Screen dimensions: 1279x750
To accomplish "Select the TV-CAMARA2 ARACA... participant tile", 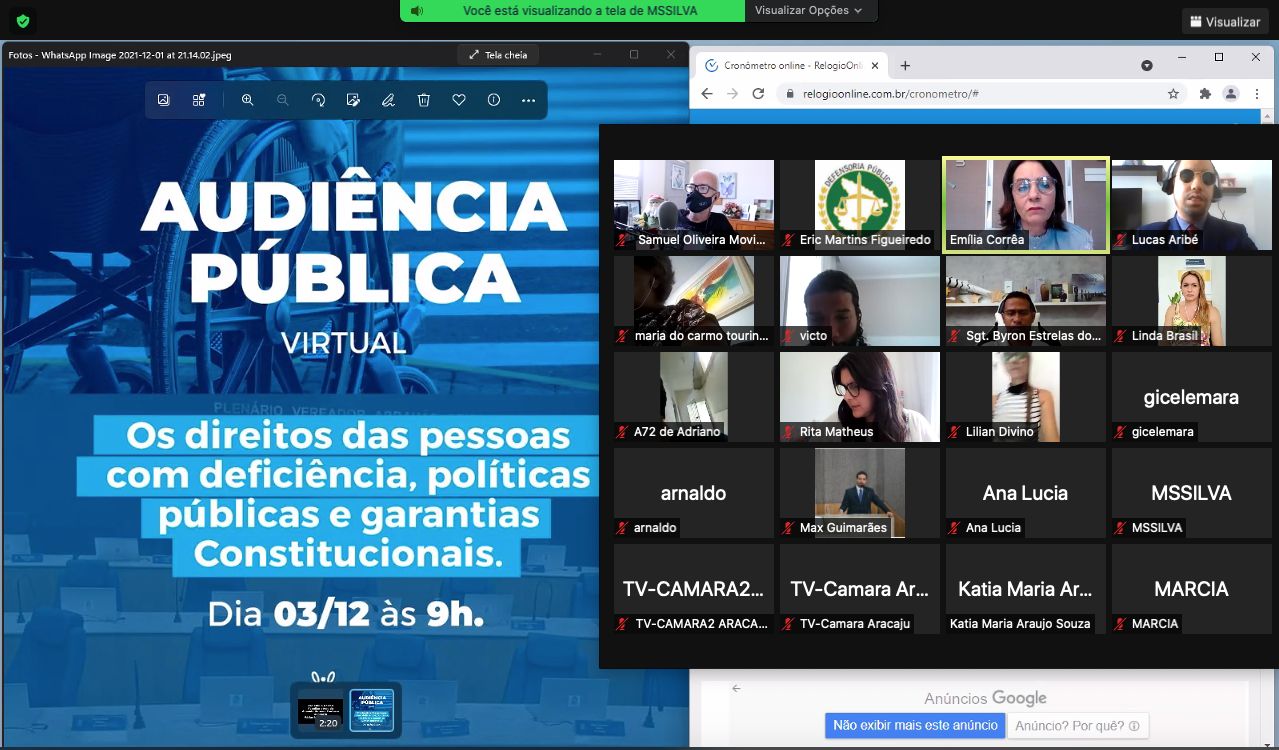I will click(x=694, y=589).
